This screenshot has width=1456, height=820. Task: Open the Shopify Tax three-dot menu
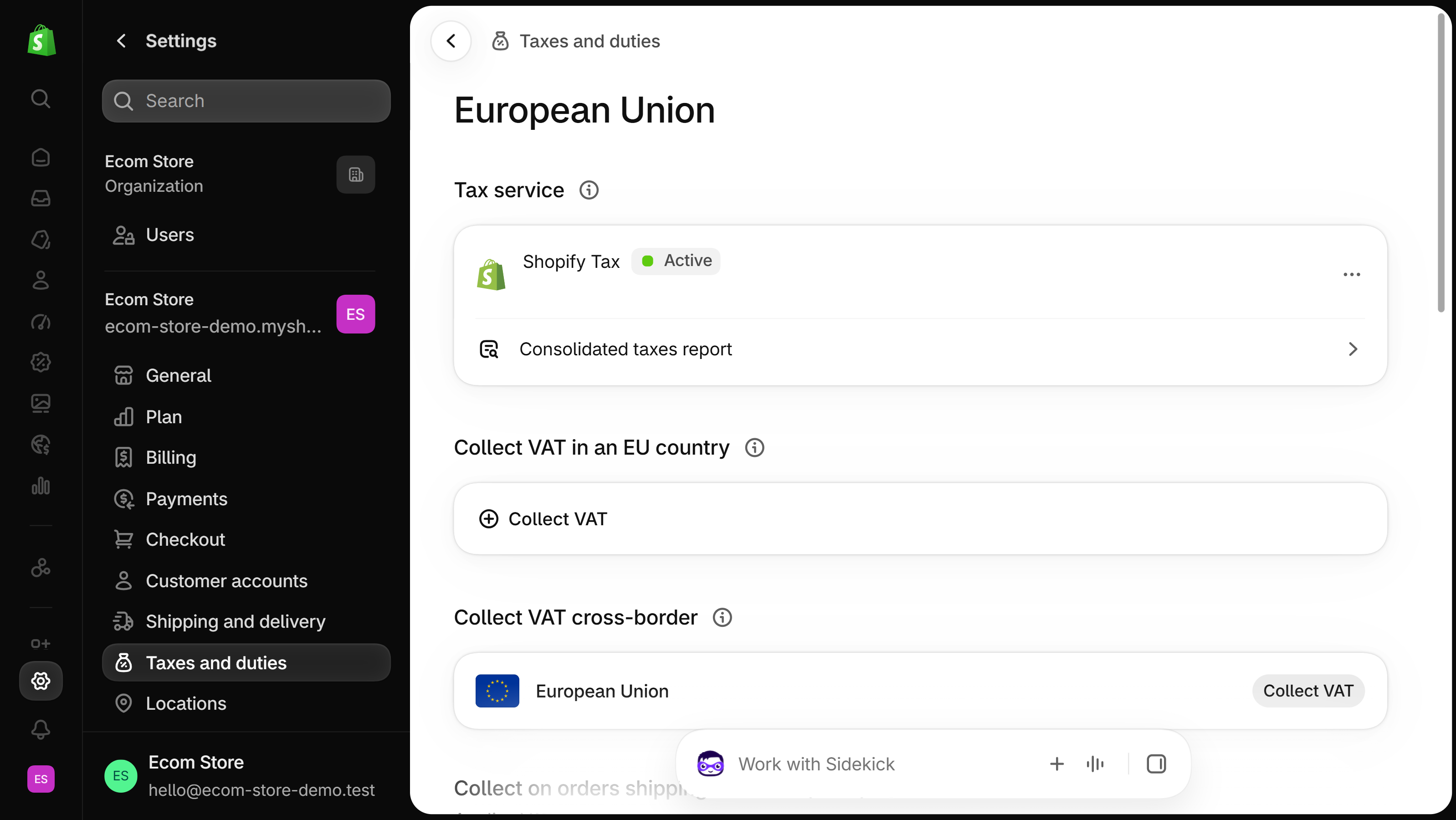1352,275
